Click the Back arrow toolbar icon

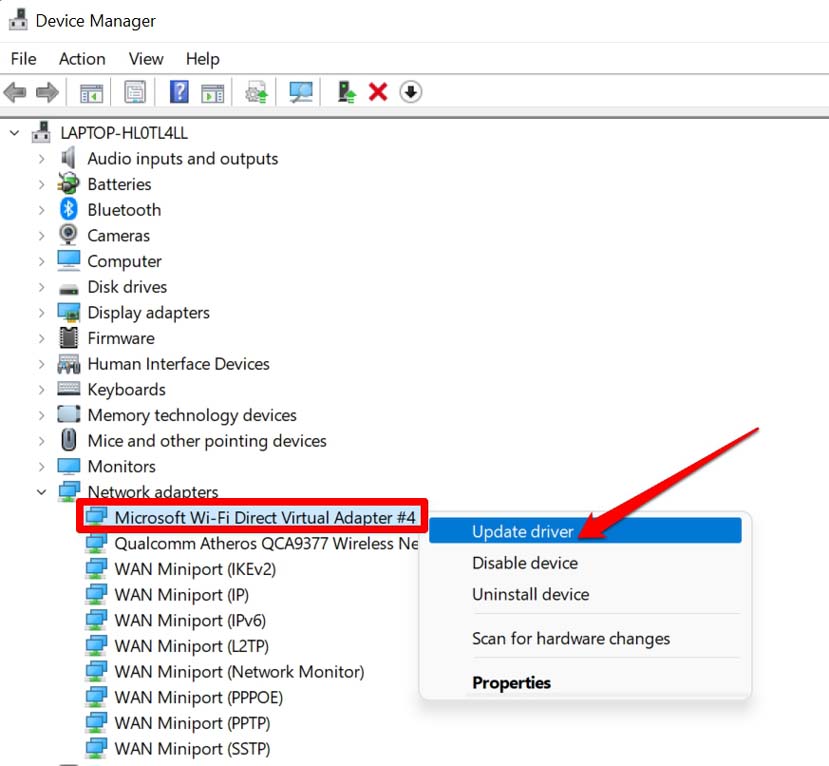coord(15,93)
